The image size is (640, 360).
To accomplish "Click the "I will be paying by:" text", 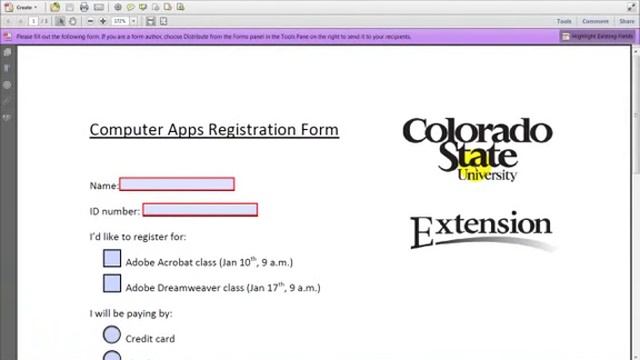I will [131, 313].
